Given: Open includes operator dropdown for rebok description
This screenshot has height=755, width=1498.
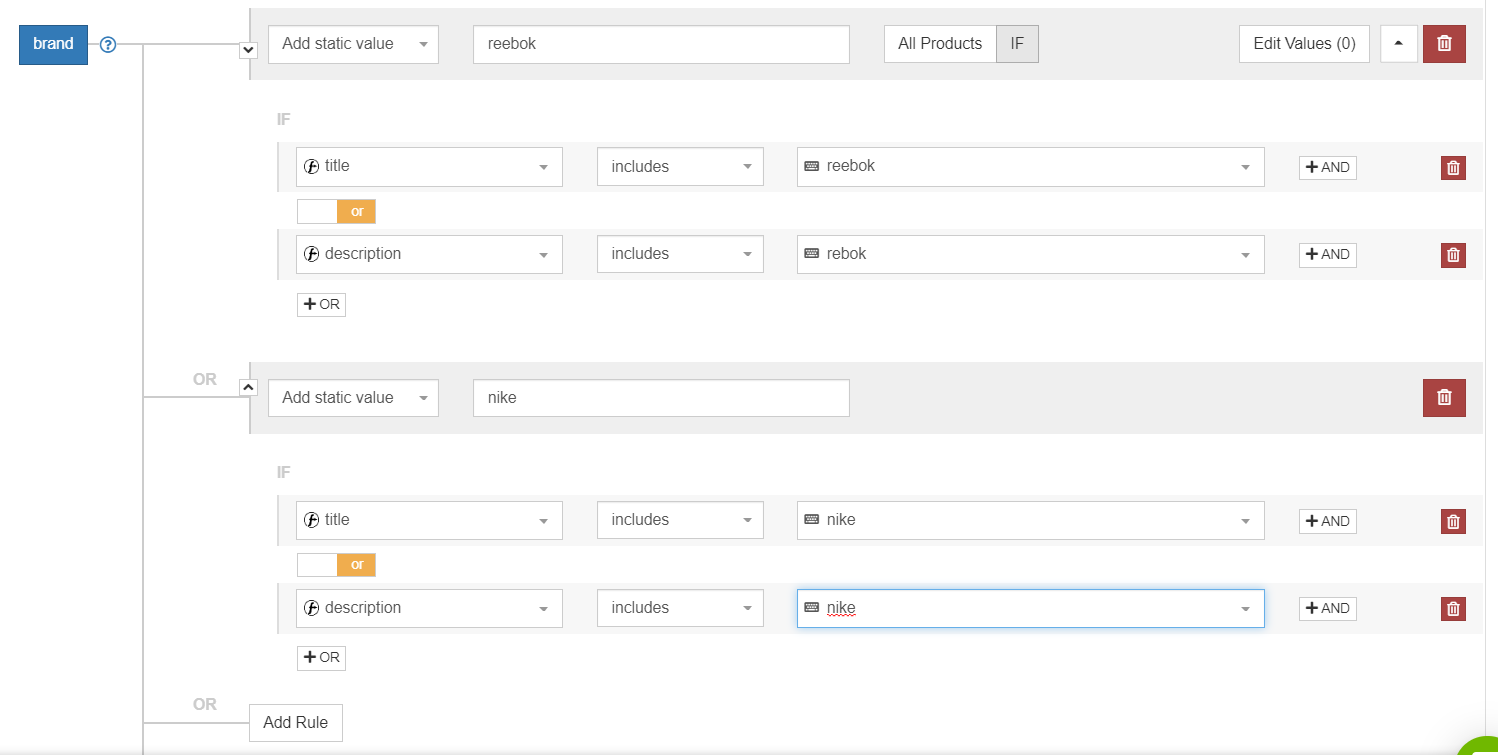Looking at the screenshot, I should click(680, 254).
